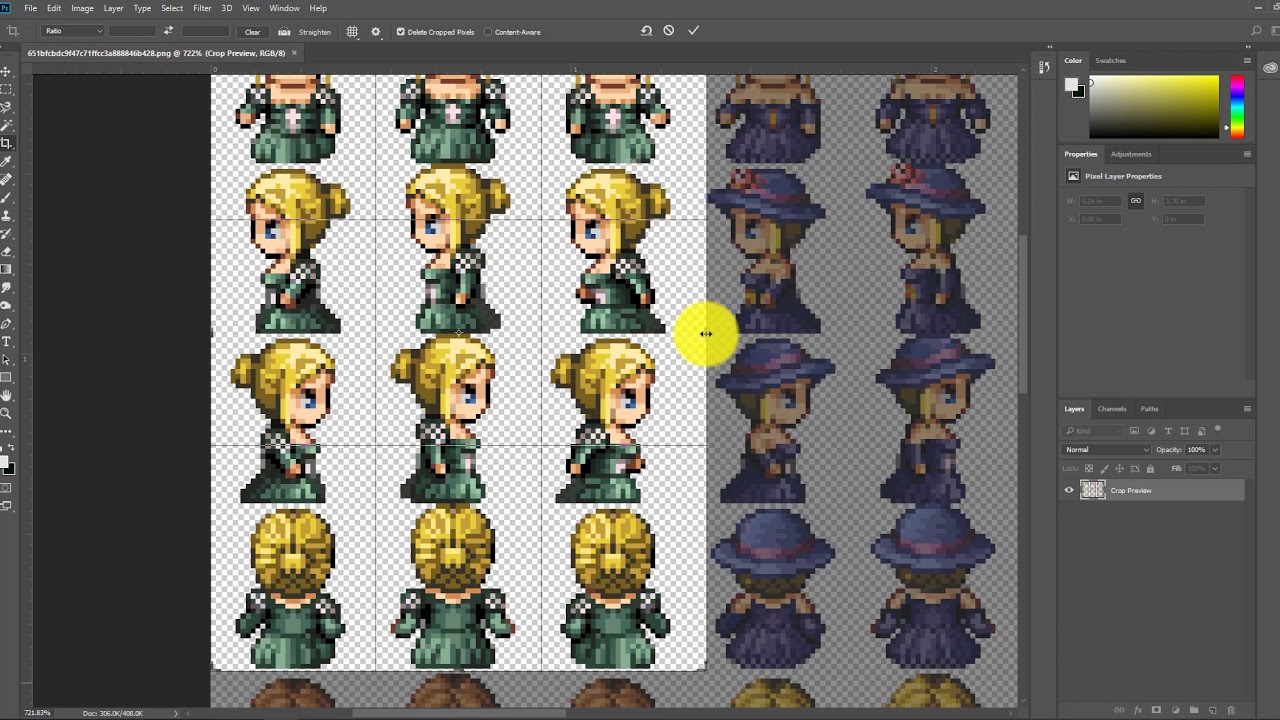Open layer style fx menu

coord(1138,710)
